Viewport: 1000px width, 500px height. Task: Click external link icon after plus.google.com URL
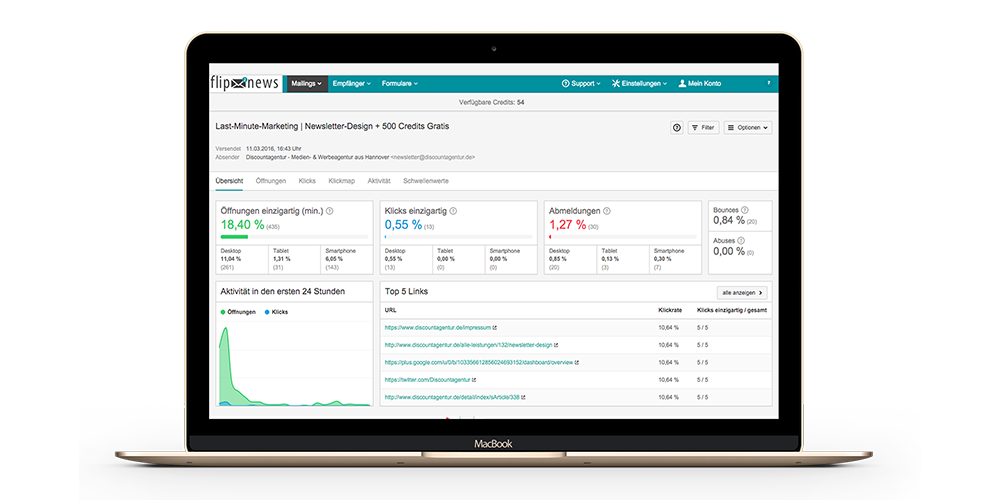click(577, 362)
